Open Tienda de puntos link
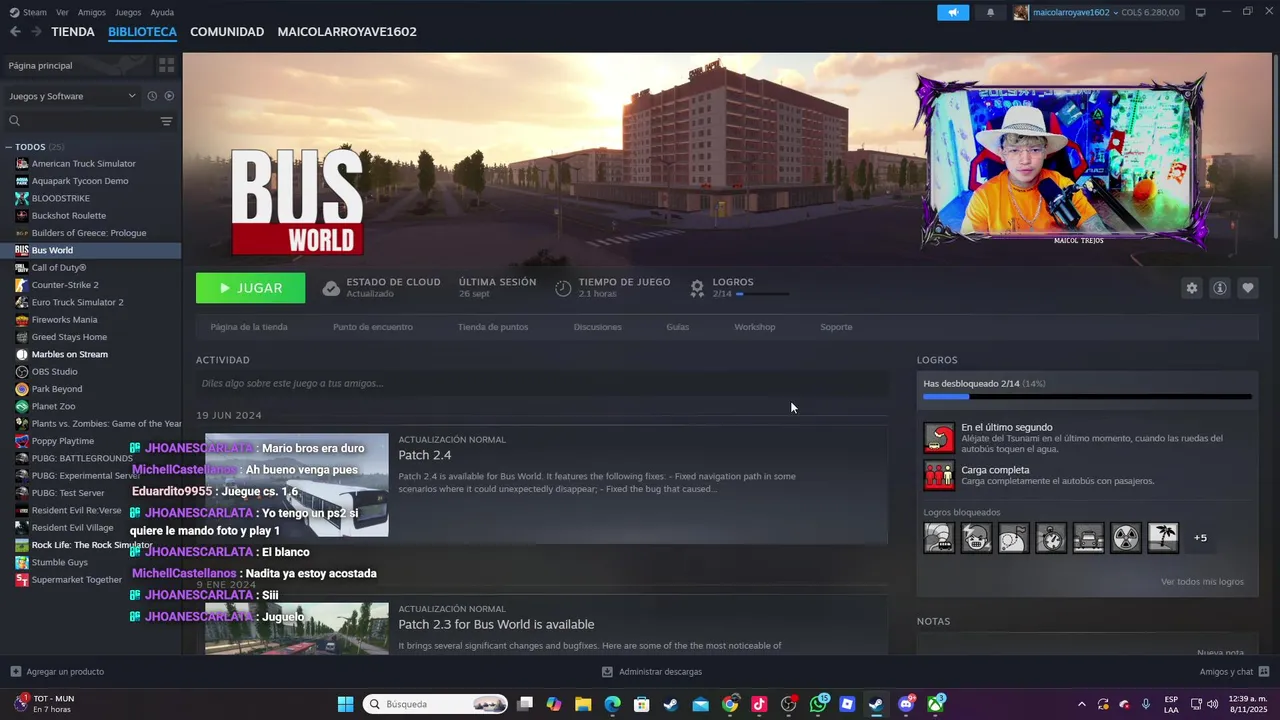The width and height of the screenshot is (1280, 720). click(x=493, y=327)
